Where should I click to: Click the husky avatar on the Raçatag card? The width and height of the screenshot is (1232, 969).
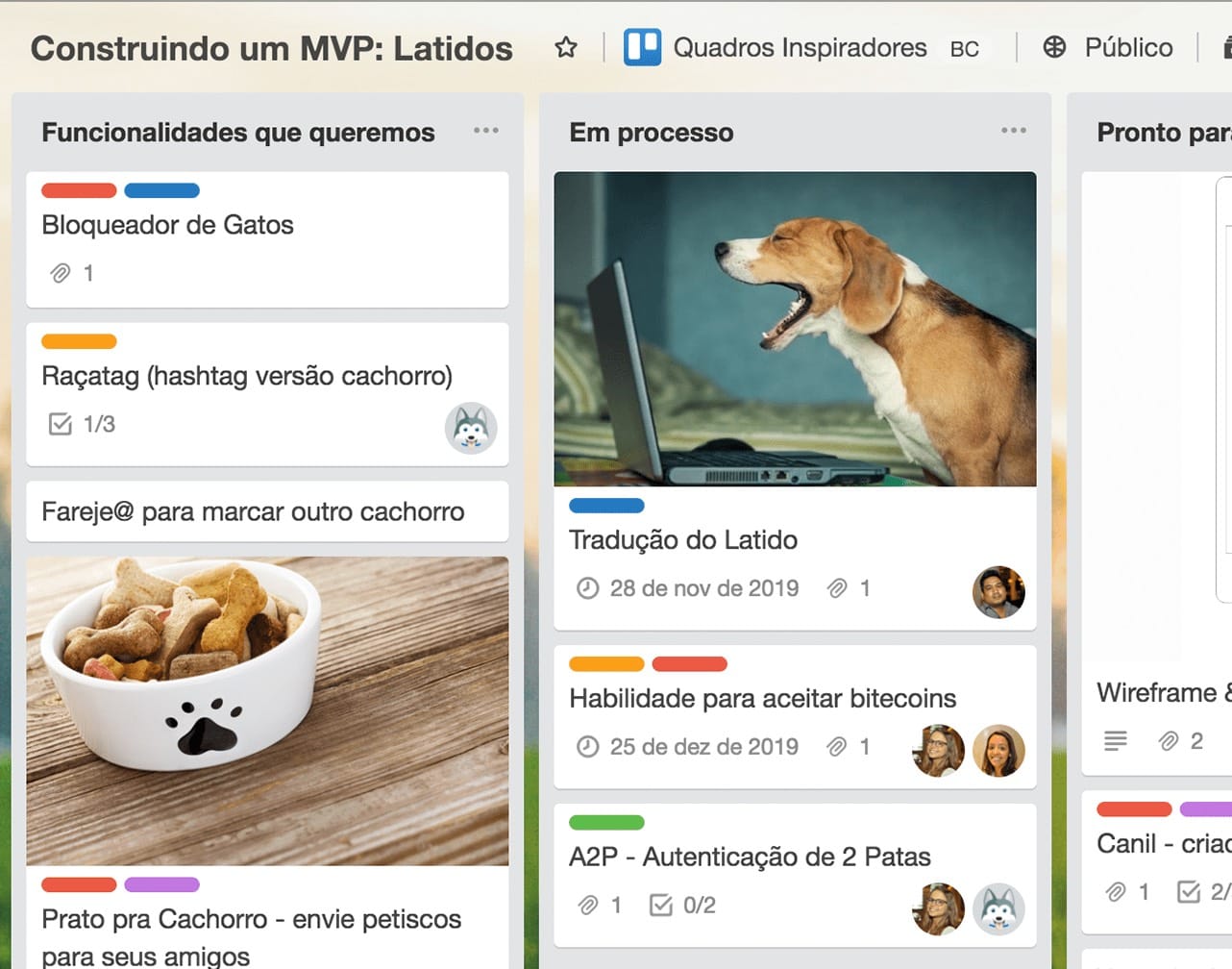(x=471, y=427)
